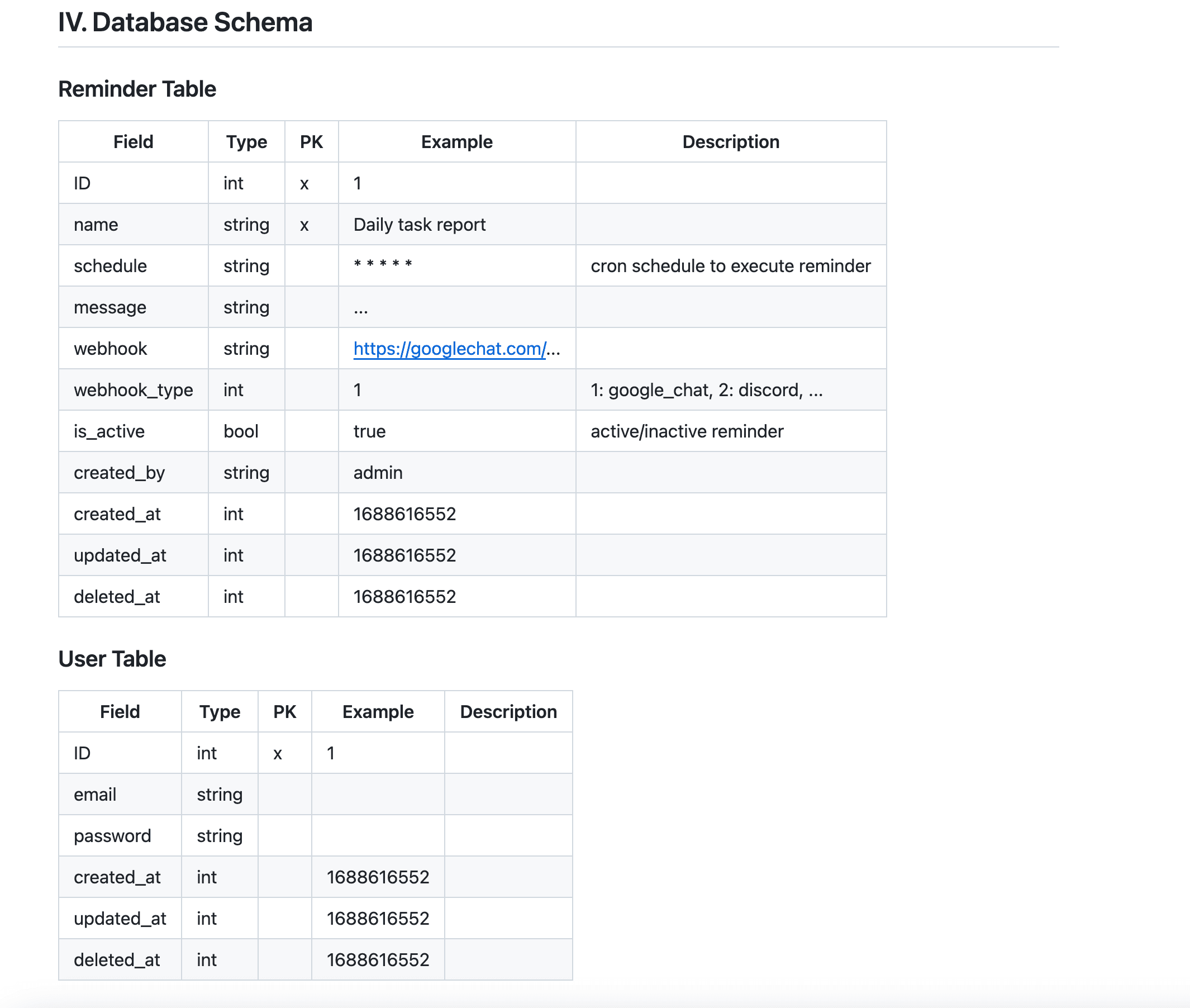Click PK 'x' mark in name row
The image size is (1190, 1008).
click(x=304, y=225)
